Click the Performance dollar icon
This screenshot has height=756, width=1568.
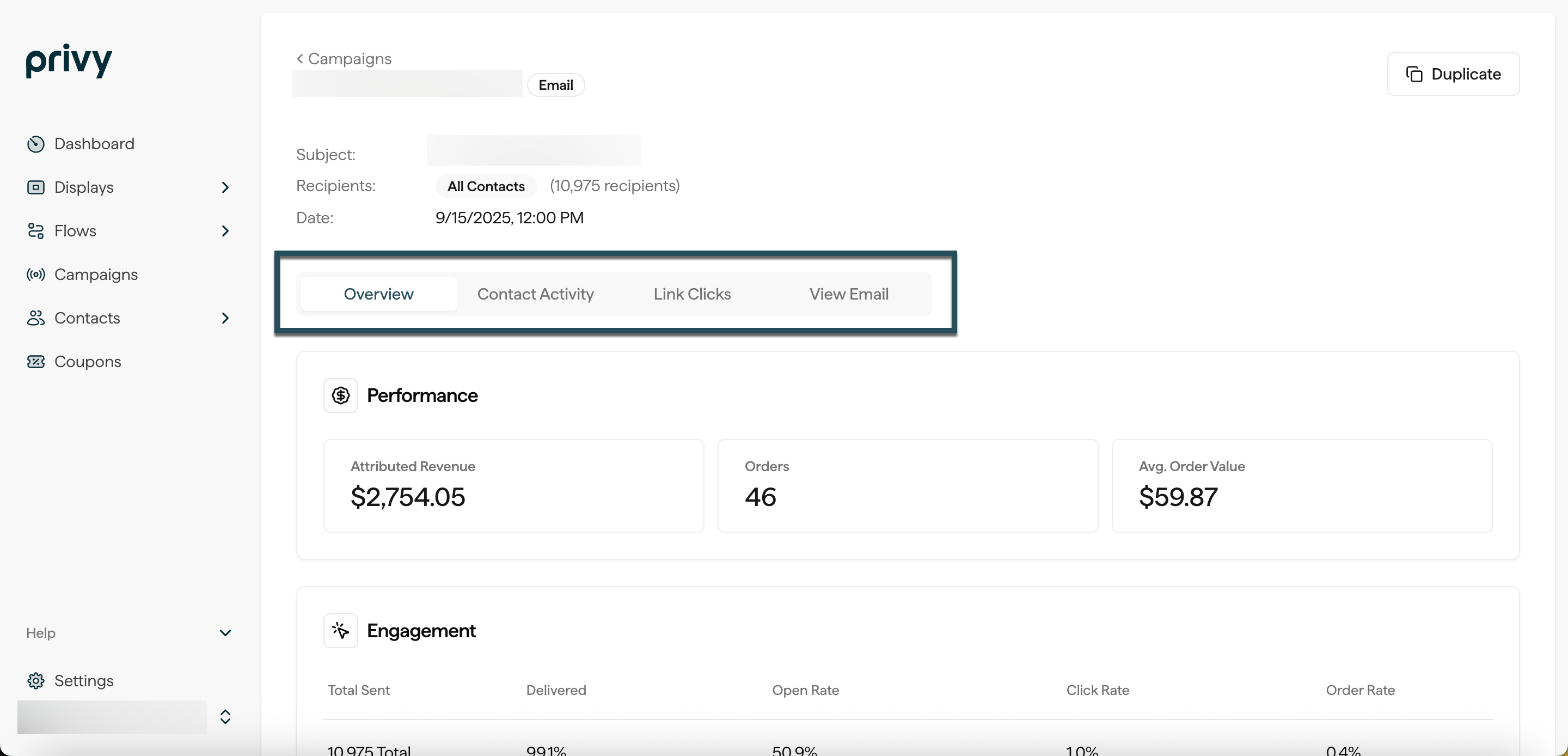click(340, 395)
